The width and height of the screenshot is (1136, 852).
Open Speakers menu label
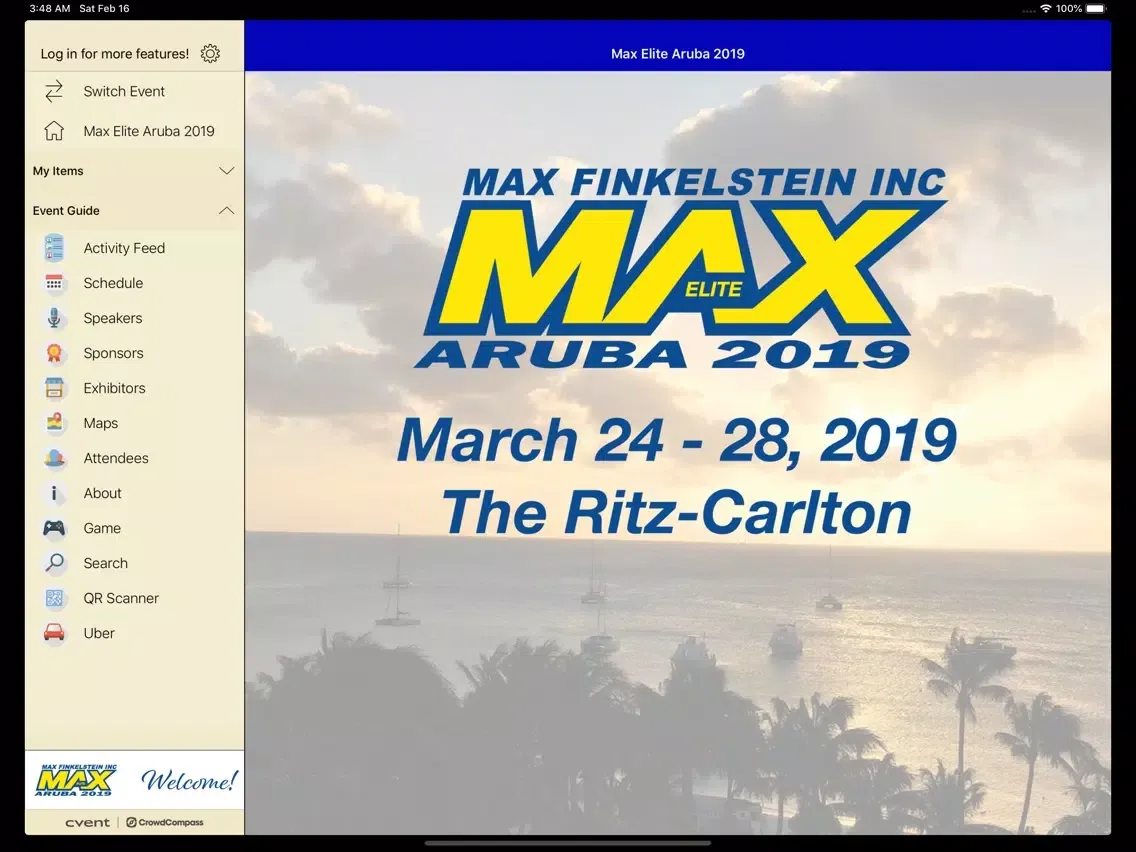[x=112, y=318]
